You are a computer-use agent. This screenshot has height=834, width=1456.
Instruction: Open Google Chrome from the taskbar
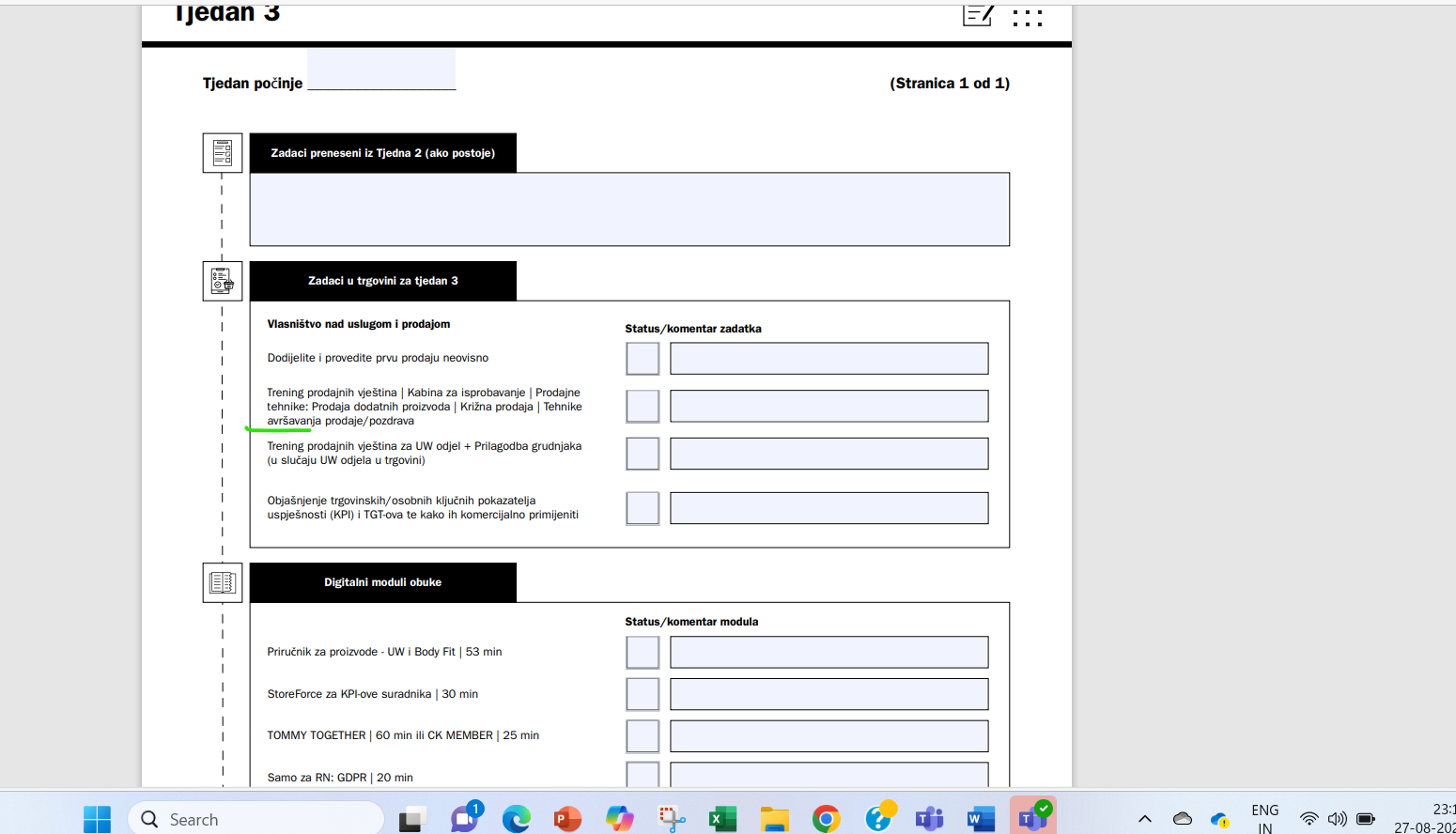826,819
